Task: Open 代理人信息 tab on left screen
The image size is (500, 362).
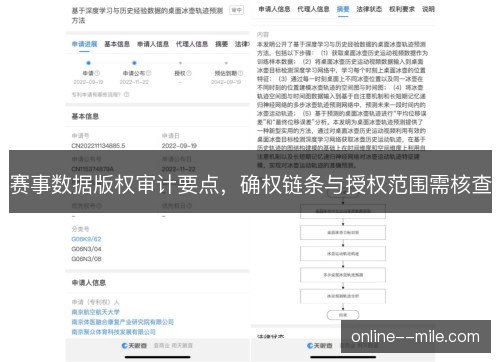Action: 192,44
